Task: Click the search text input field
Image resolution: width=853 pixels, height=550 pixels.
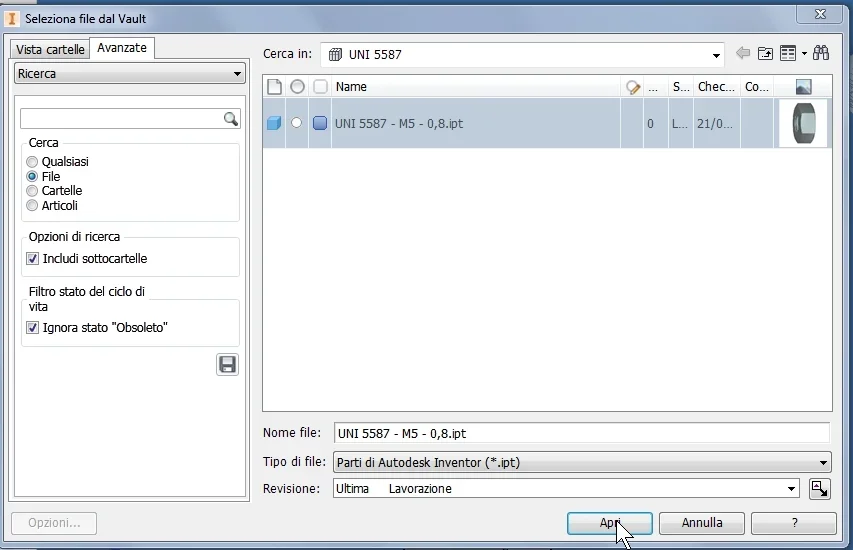Action: pyautogui.click(x=122, y=119)
